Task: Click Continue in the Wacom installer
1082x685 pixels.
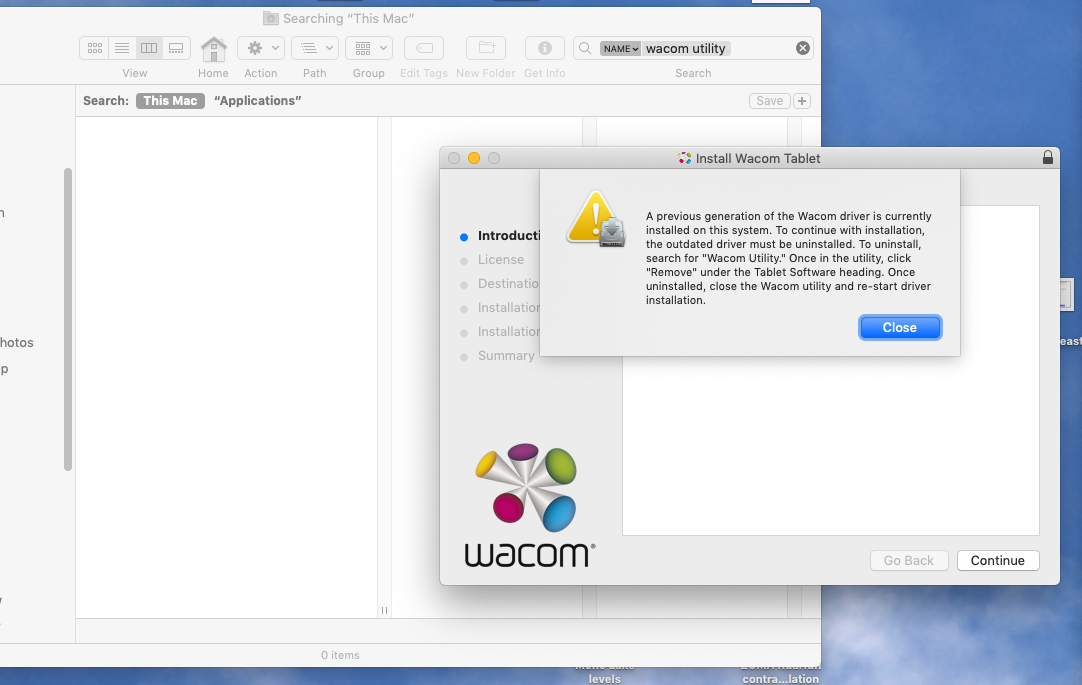Action: click(998, 560)
